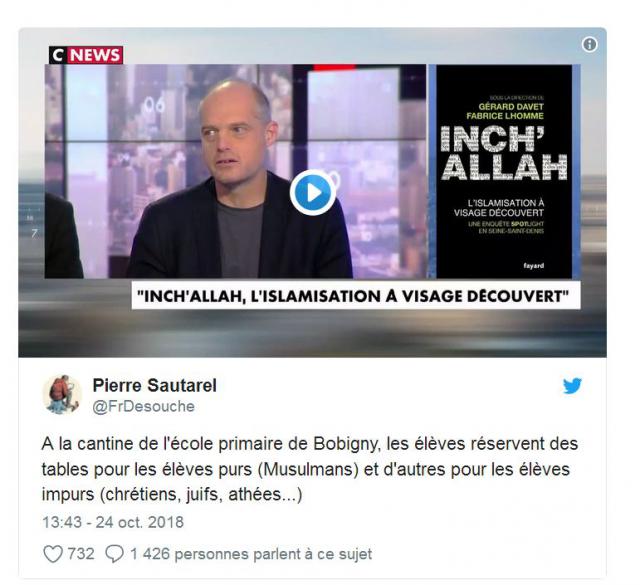This screenshot has height=585, width=640.
Task: Open the Pierre Sautarel display name link
Action: pyautogui.click(x=155, y=385)
